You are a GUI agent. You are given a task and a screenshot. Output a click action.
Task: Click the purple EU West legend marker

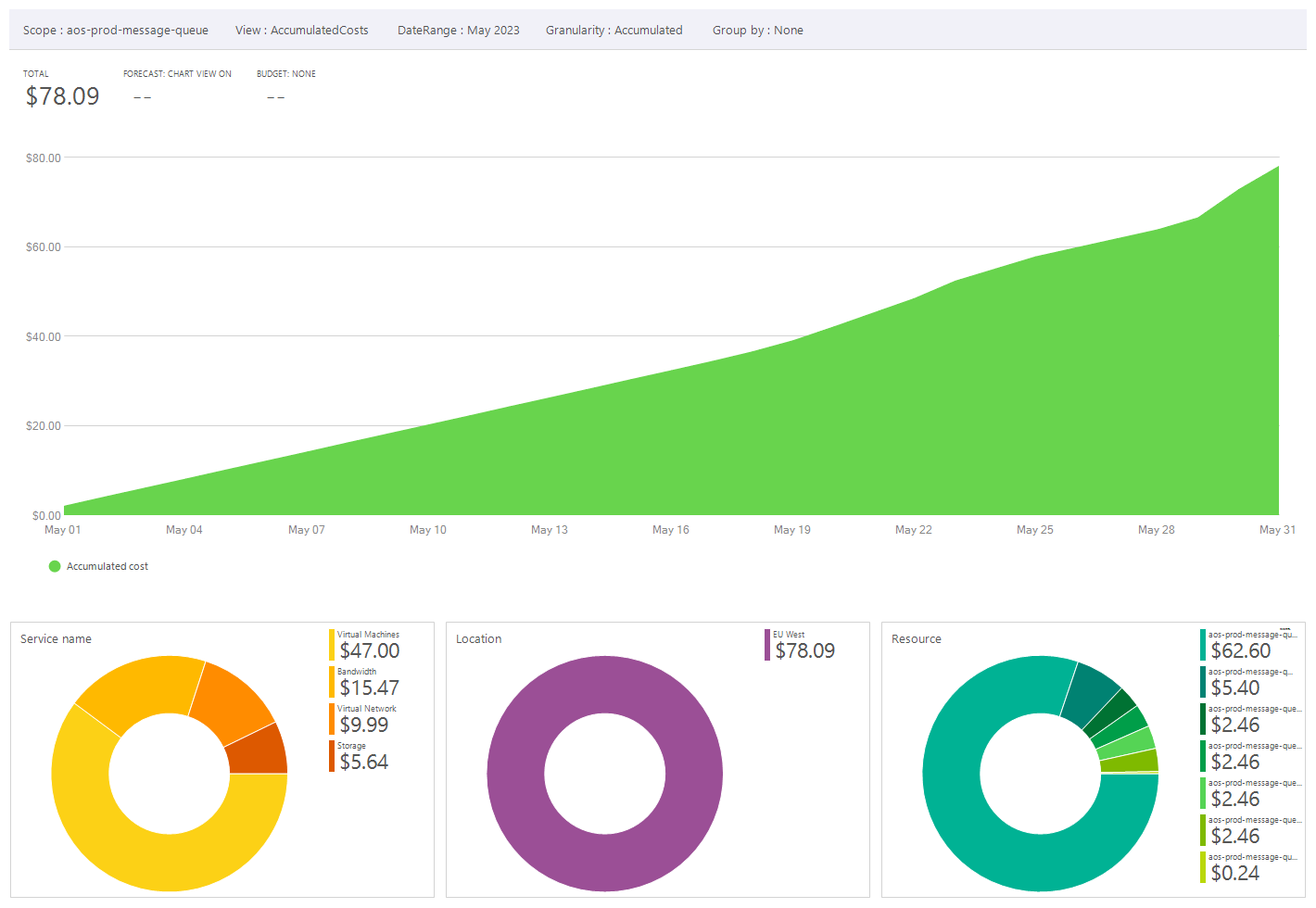(x=767, y=645)
